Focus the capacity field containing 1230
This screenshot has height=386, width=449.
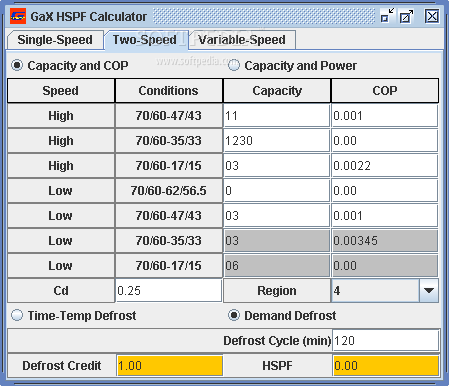tap(276, 141)
